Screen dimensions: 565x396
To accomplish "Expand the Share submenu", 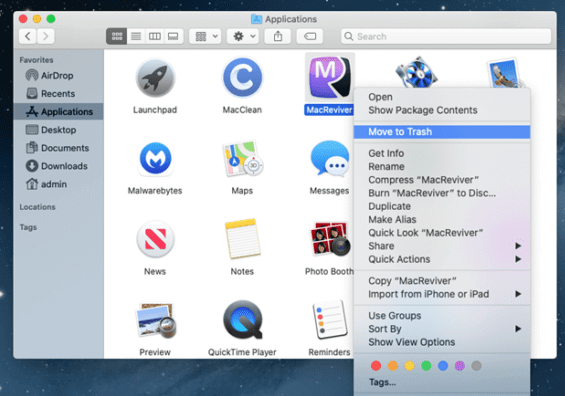I will 442,246.
